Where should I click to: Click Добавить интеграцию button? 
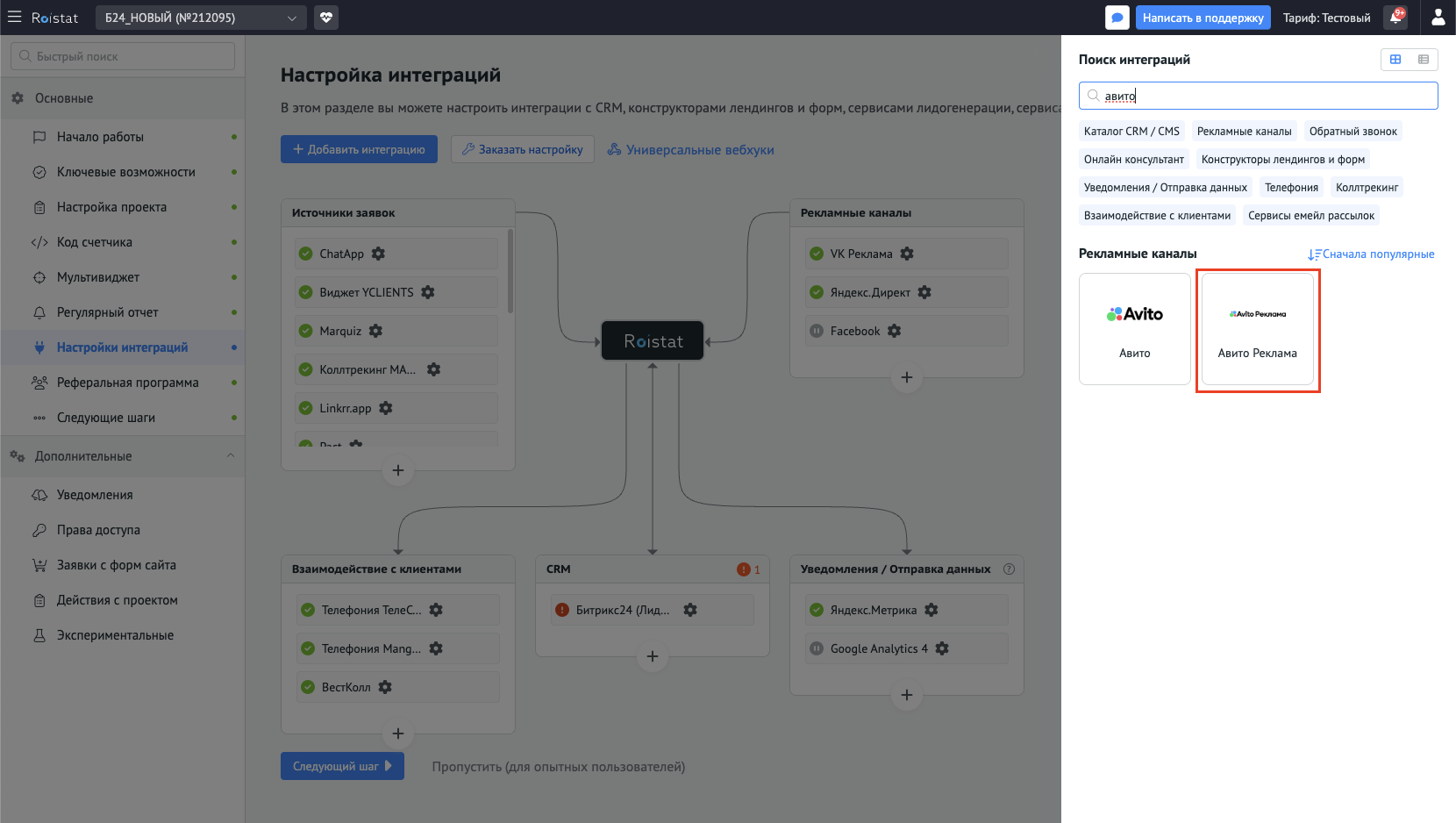(359, 149)
